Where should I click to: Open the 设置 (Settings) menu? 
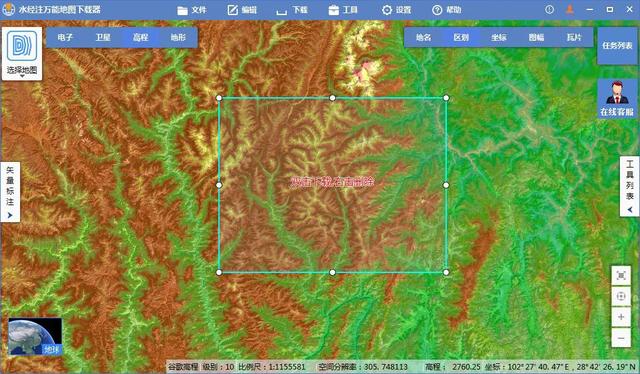click(396, 10)
